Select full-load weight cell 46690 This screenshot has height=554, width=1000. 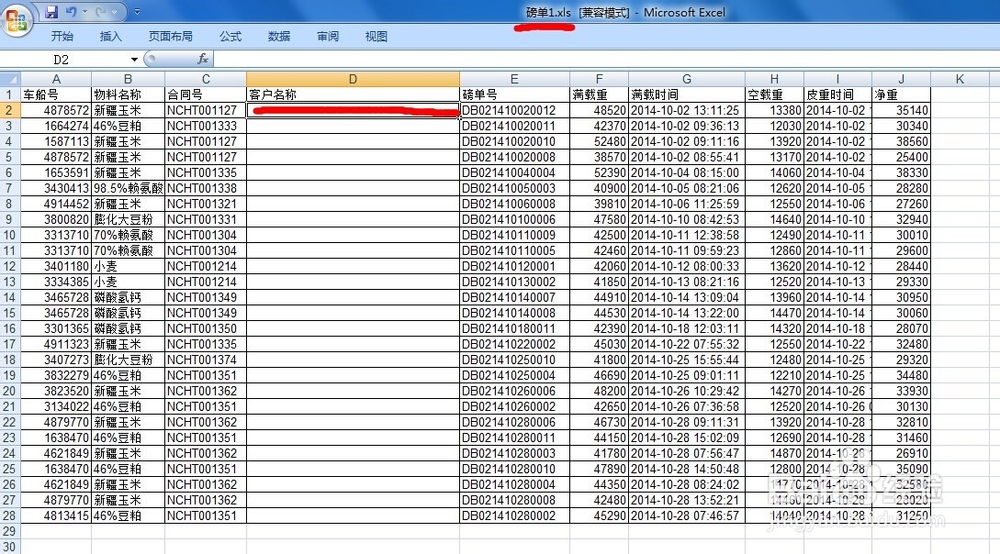coord(599,375)
